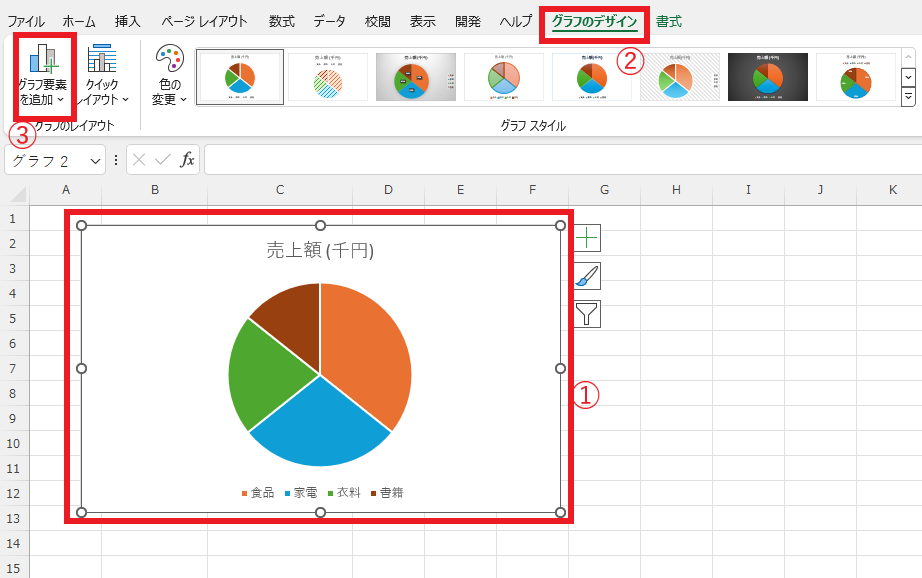Select the first chart style thumbnail
The width and height of the screenshot is (922, 578).
[240, 77]
